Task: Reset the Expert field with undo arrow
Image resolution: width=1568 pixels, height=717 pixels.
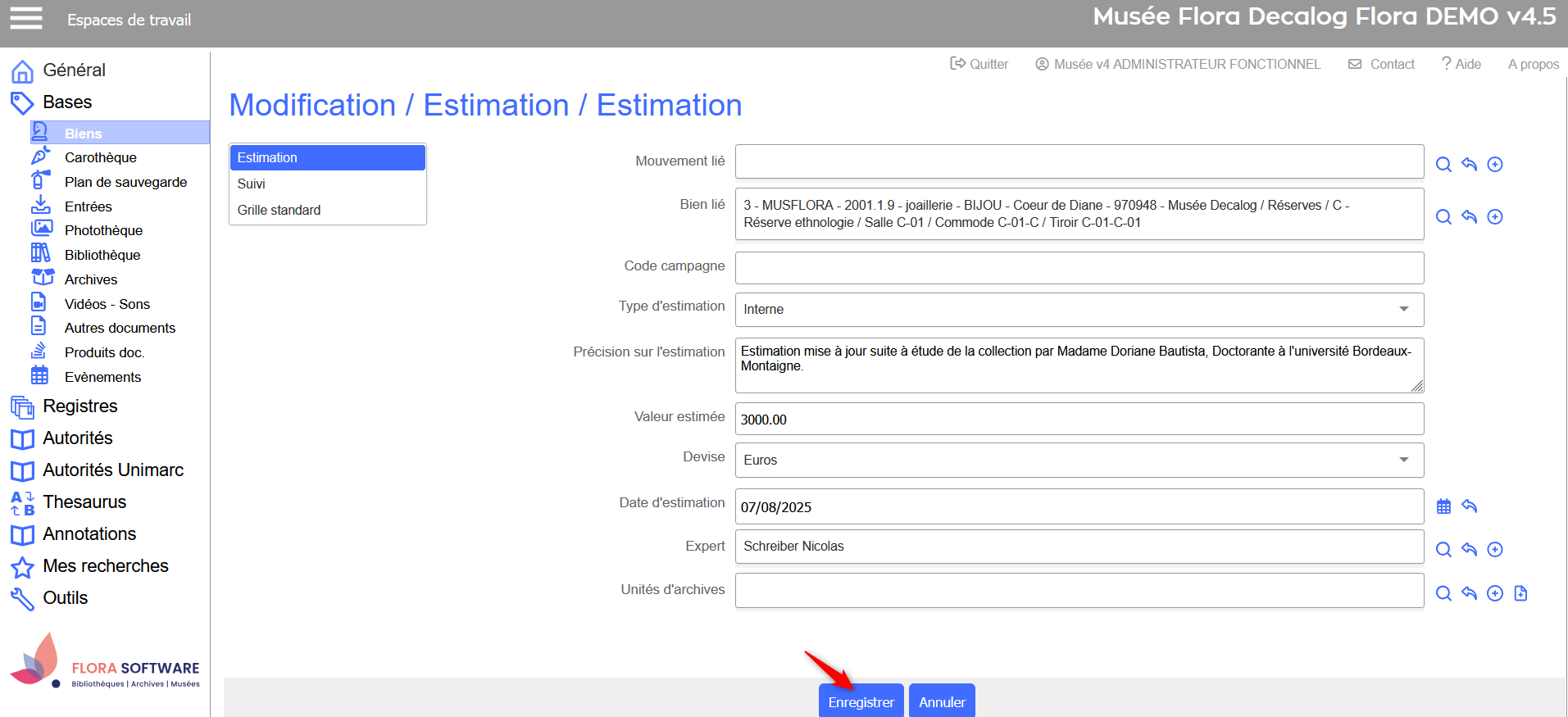Action: (x=1469, y=549)
